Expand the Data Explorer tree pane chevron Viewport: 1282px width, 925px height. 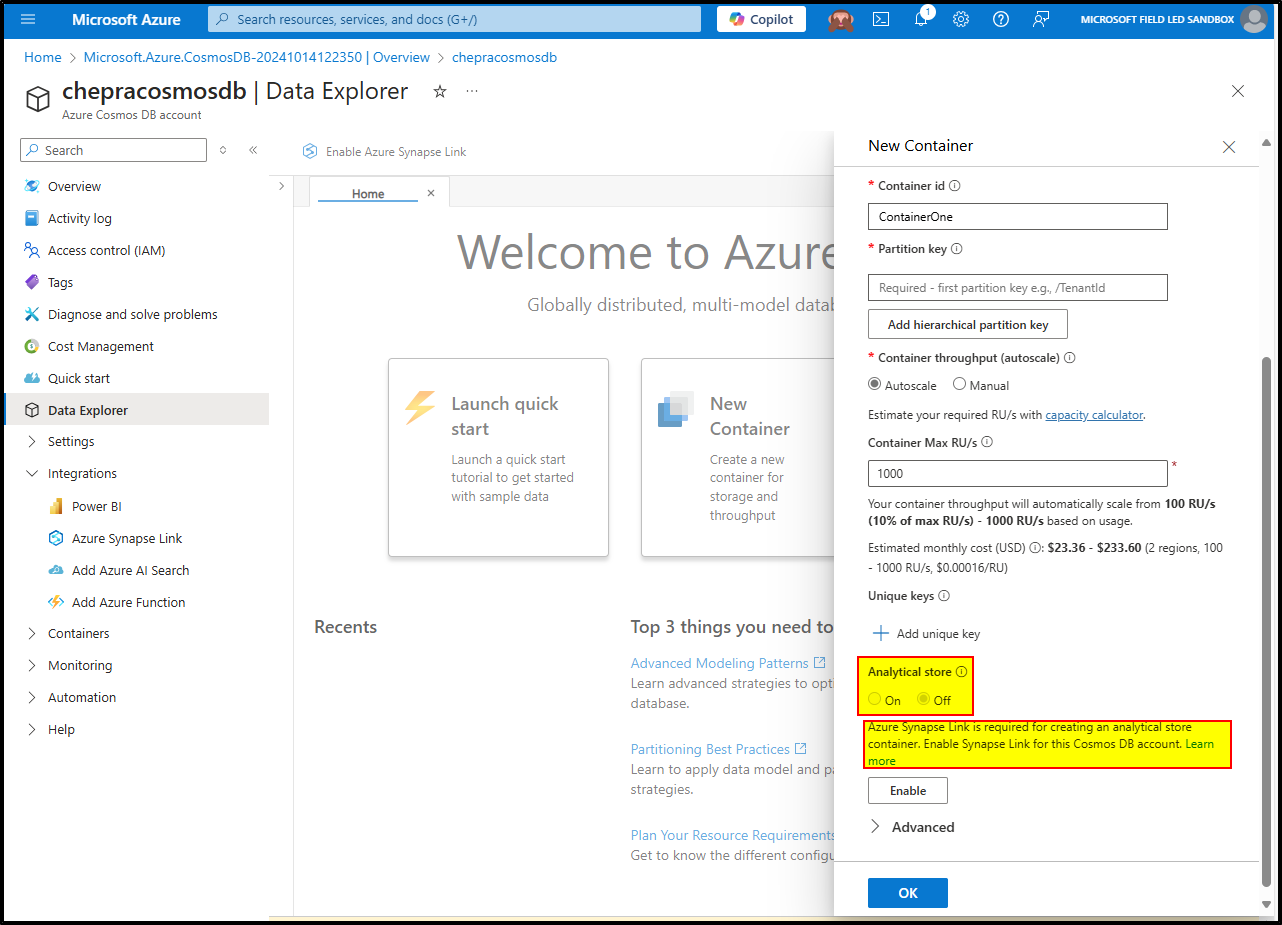[281, 186]
